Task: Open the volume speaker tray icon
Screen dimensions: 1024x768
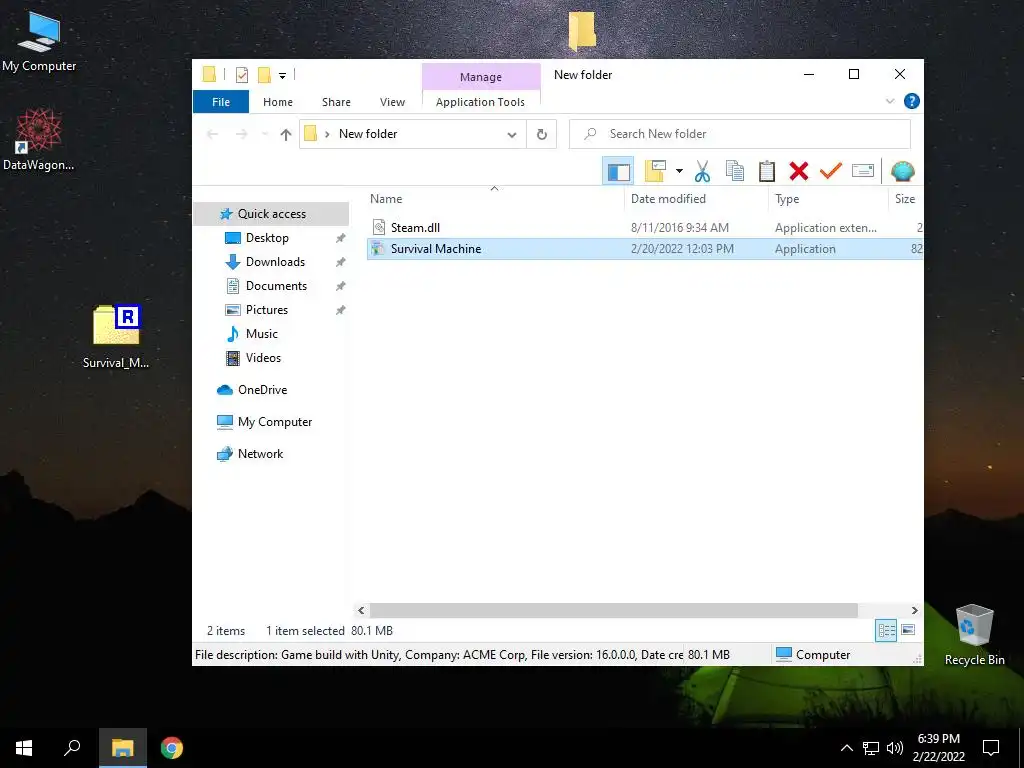Action: pos(895,748)
